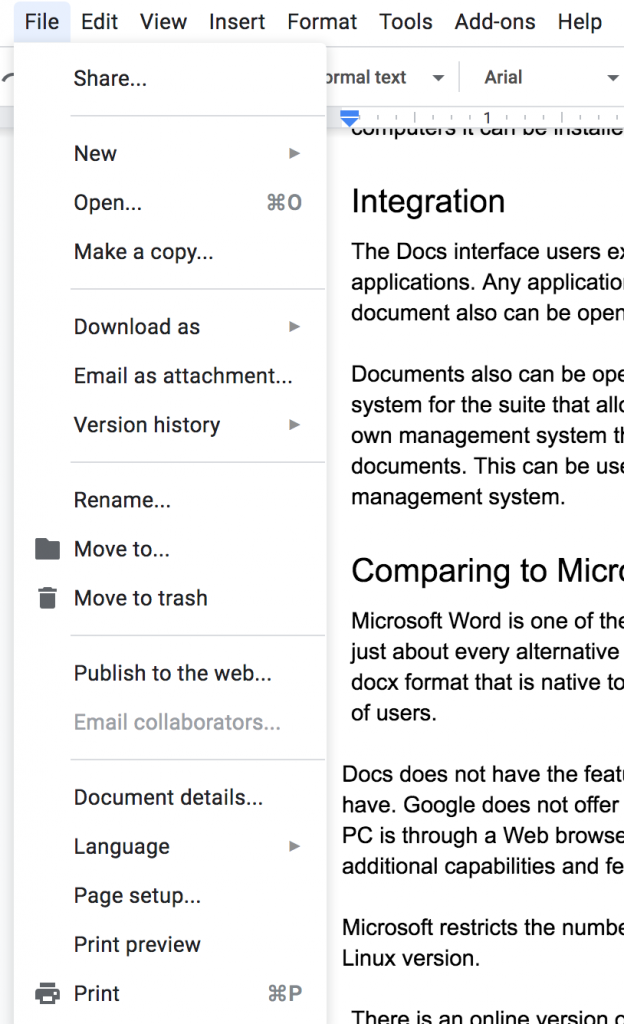Choose Share... from the File menu
The image size is (624, 1024).
pos(170,78)
